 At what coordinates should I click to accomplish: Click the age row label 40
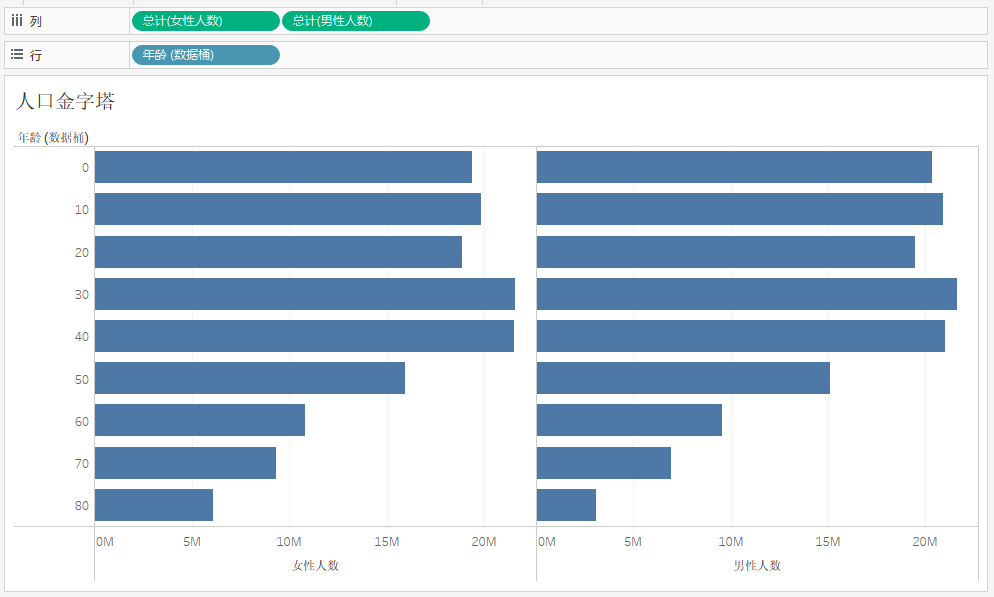click(82, 337)
